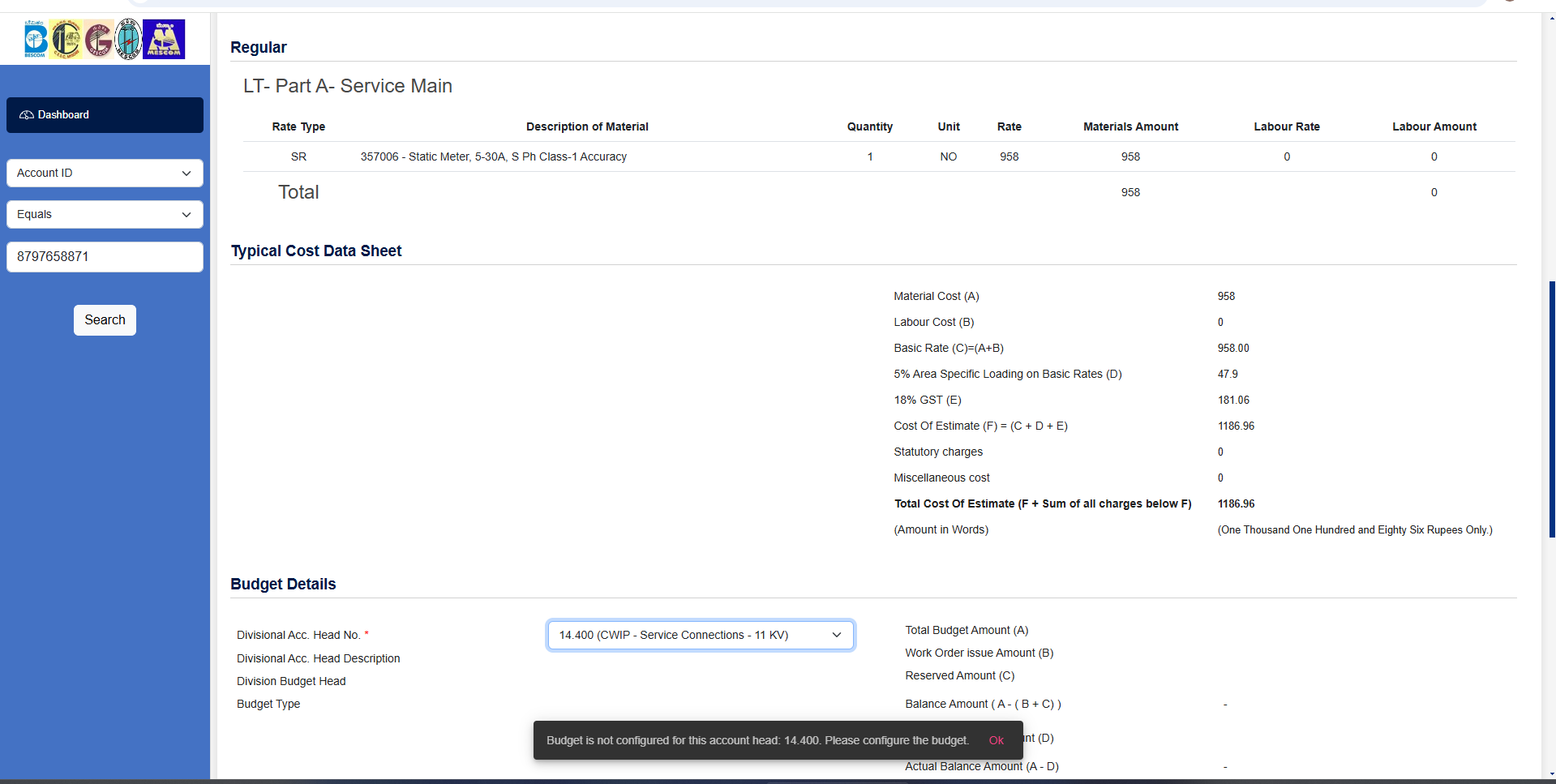The image size is (1556, 784).
Task: Click the MESCOM logo
Action: pyautogui.click(x=164, y=40)
